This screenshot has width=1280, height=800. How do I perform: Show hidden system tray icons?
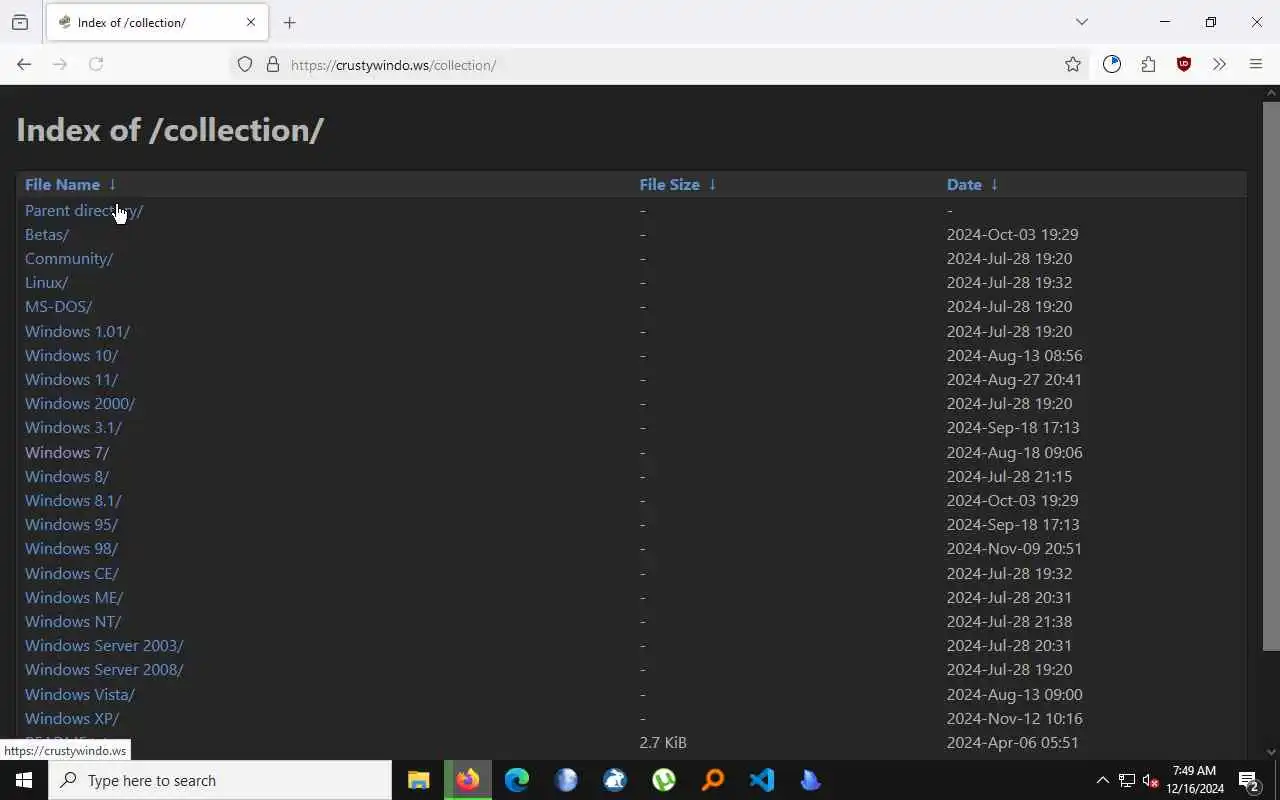coord(1102,780)
